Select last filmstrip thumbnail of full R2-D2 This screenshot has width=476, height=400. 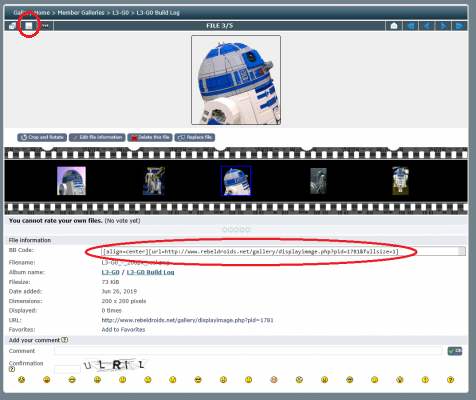point(400,181)
